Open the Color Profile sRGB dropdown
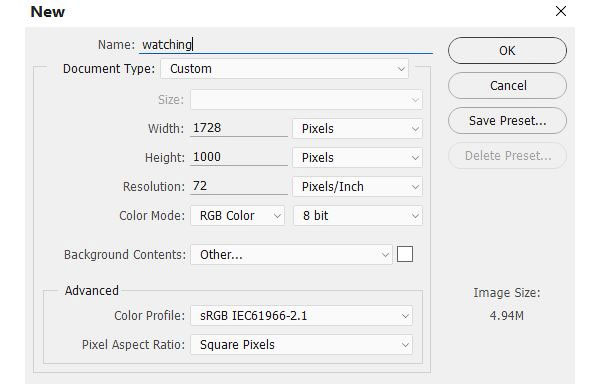Screen dimensions: 600x384 302,316
